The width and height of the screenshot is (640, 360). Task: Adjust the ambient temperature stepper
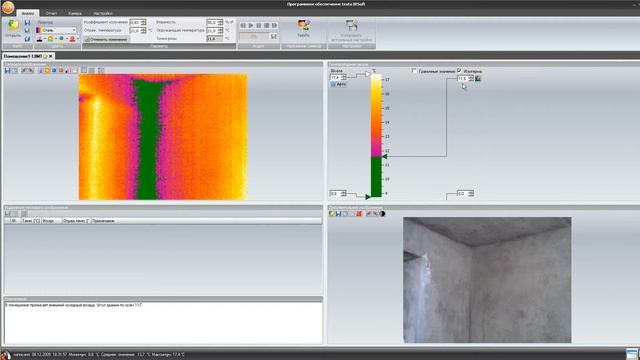tap(220, 31)
